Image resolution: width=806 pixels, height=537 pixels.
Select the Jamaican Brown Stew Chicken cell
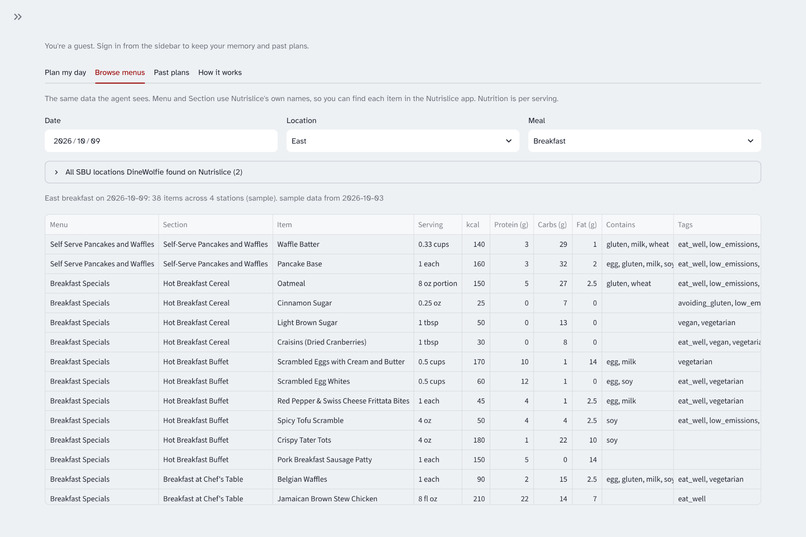(x=343, y=497)
